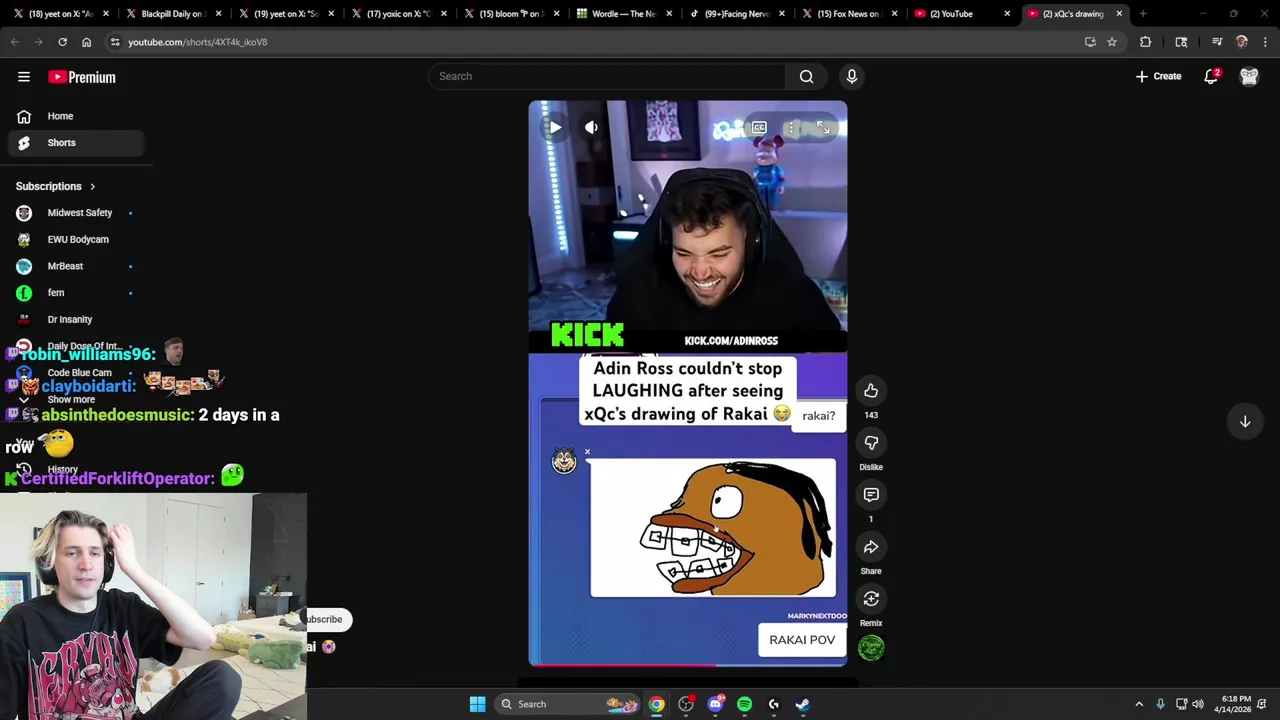The width and height of the screenshot is (1280, 720).
Task: Open the taskbar volume control
Action: (x=1198, y=704)
